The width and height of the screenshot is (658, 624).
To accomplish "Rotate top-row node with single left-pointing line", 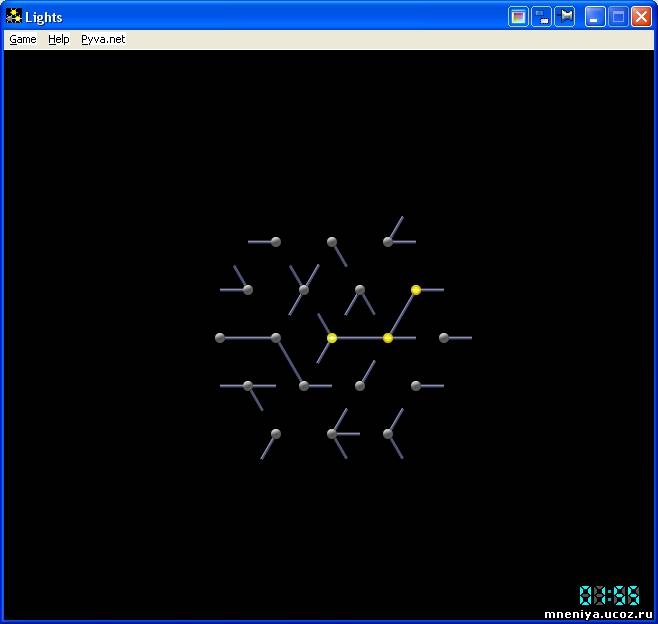I will (x=276, y=242).
